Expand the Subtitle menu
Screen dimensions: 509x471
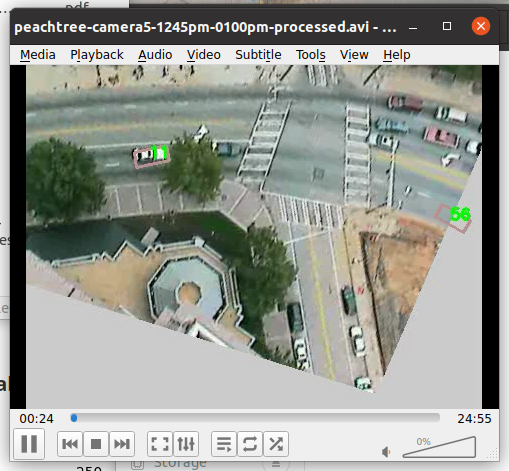pyautogui.click(x=258, y=55)
